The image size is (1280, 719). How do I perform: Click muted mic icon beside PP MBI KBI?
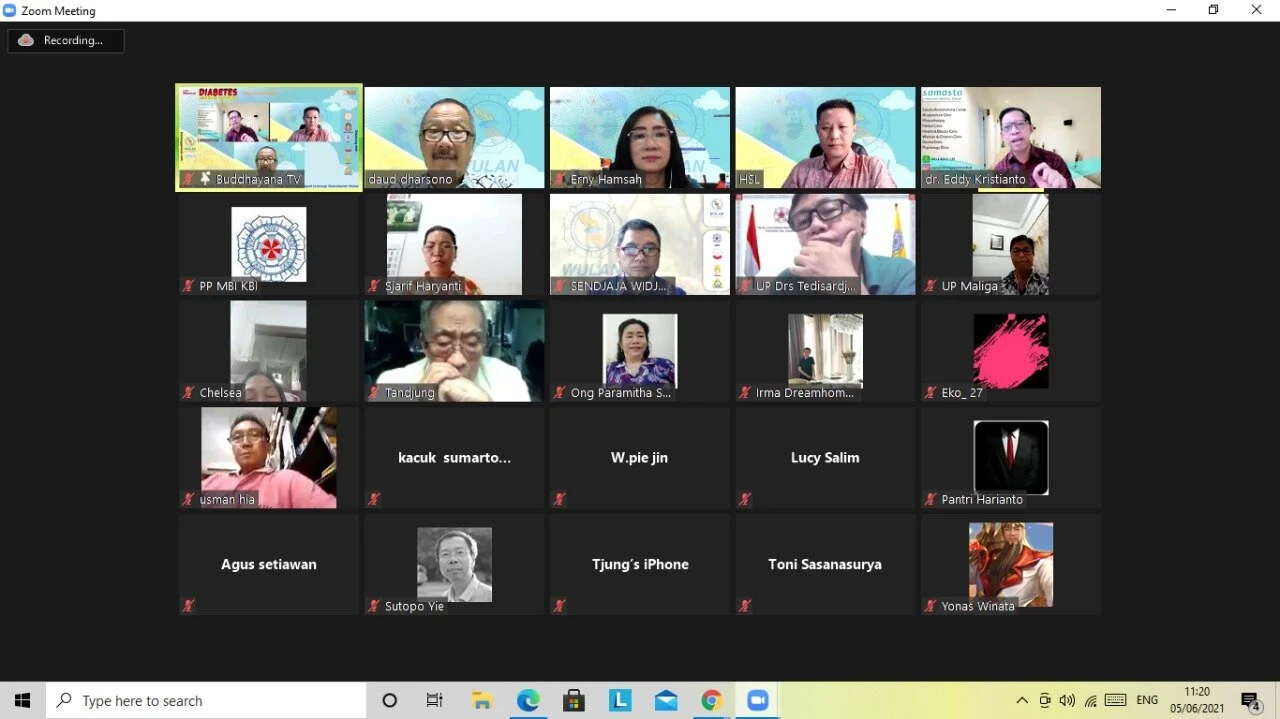pyautogui.click(x=188, y=286)
